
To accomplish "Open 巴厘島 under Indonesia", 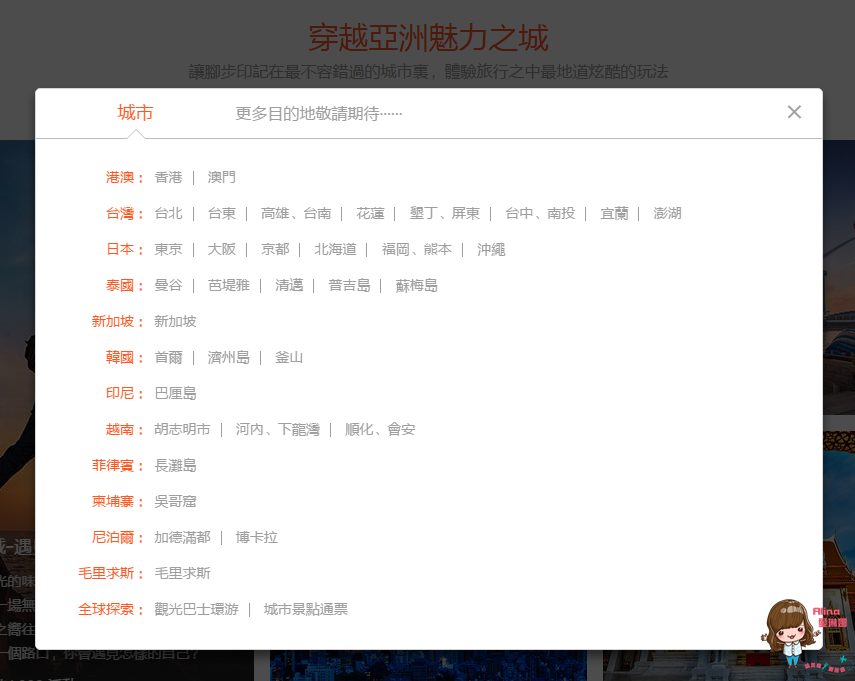I will pos(175,393).
